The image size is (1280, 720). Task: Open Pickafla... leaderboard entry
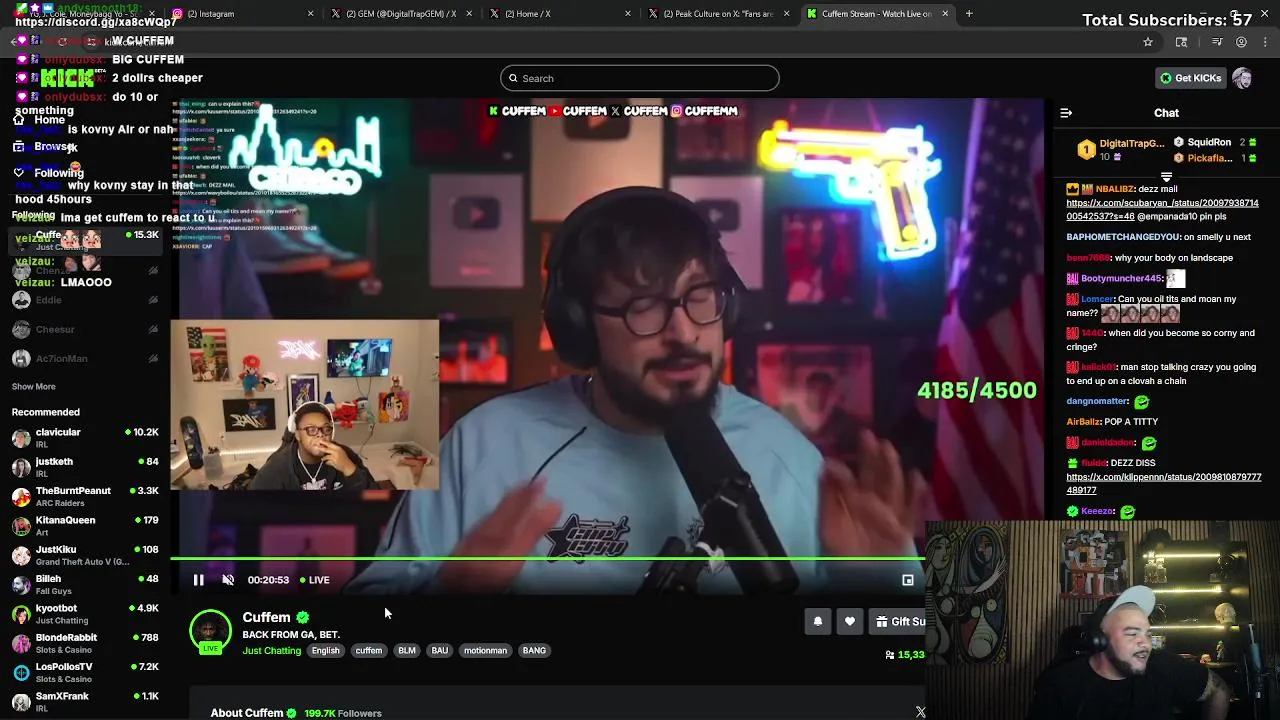tap(1214, 158)
